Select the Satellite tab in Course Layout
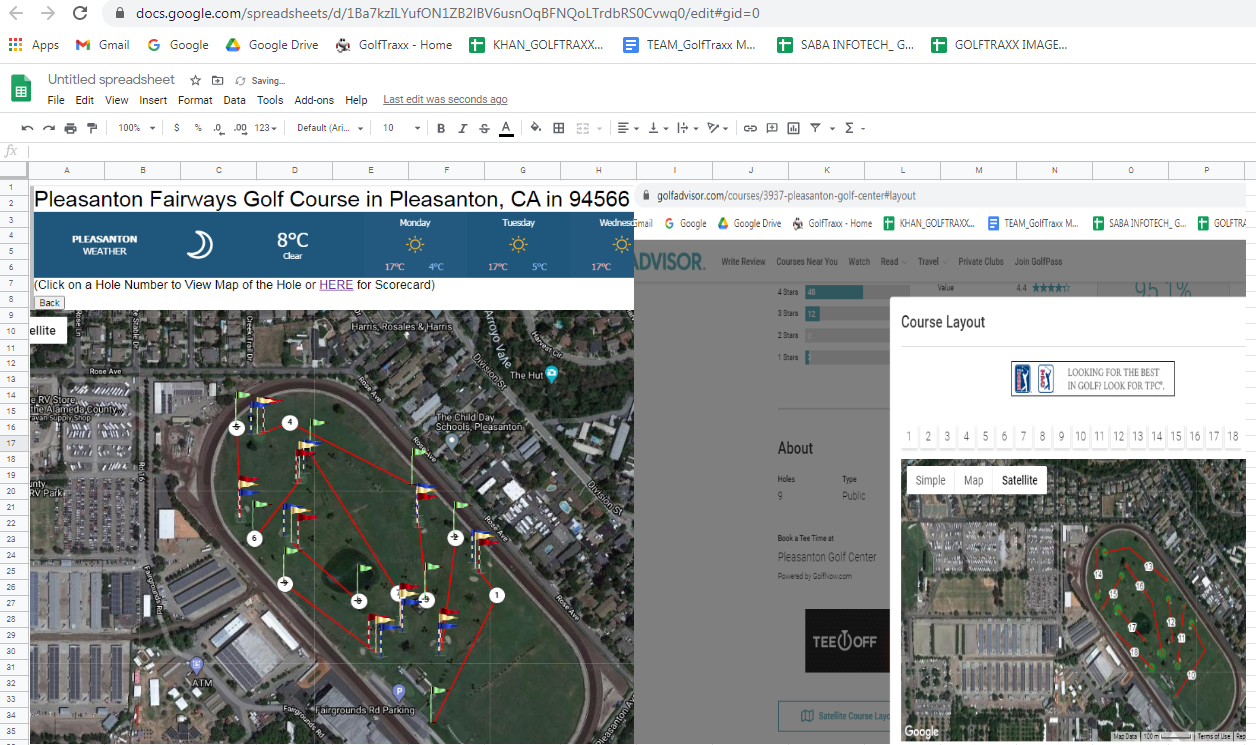Image resolution: width=1256 pixels, height=745 pixels. coord(1019,480)
